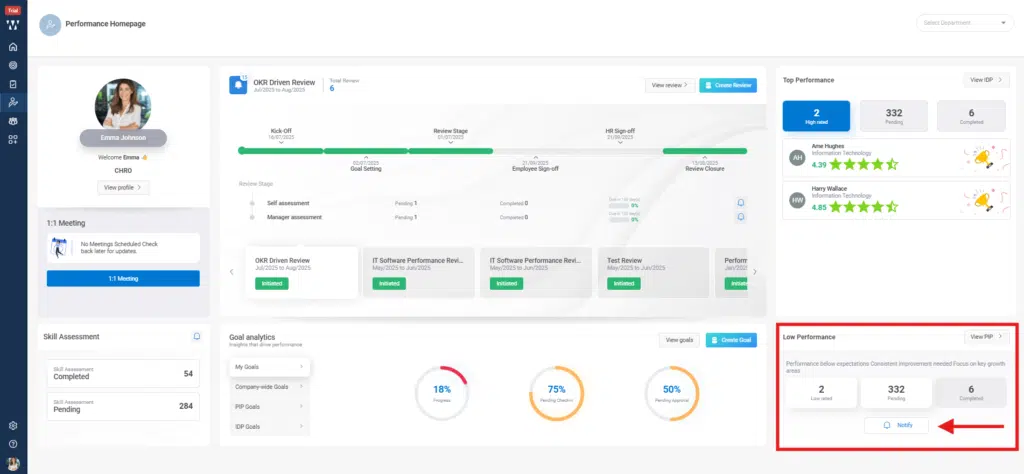Open the OKR Driven Review notification bell with badge
The height and width of the screenshot is (474, 1024).
pos(238,85)
